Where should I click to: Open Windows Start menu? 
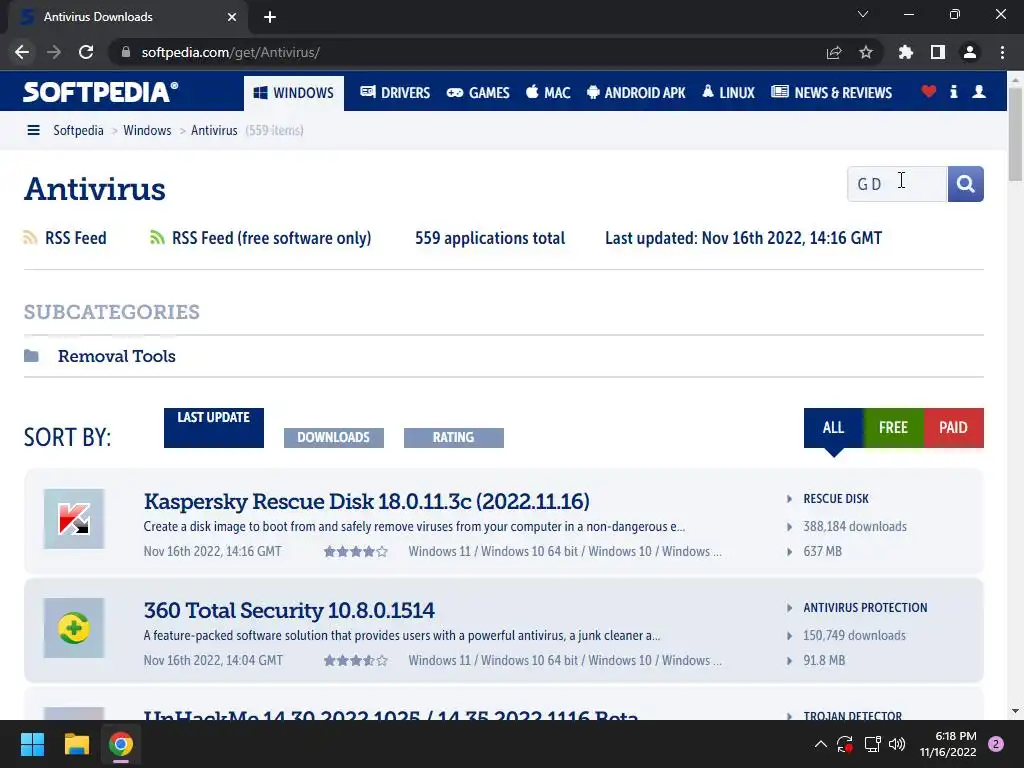tap(32, 744)
